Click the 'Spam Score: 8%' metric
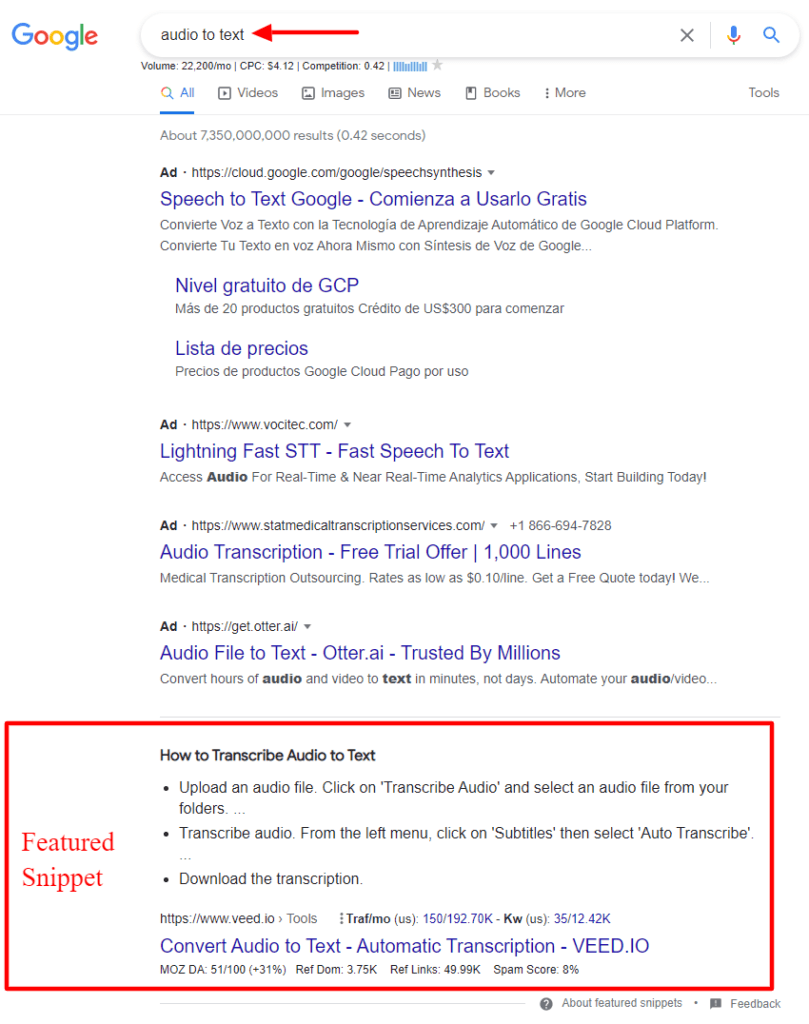The height and width of the screenshot is (1024, 809). click(x=536, y=970)
